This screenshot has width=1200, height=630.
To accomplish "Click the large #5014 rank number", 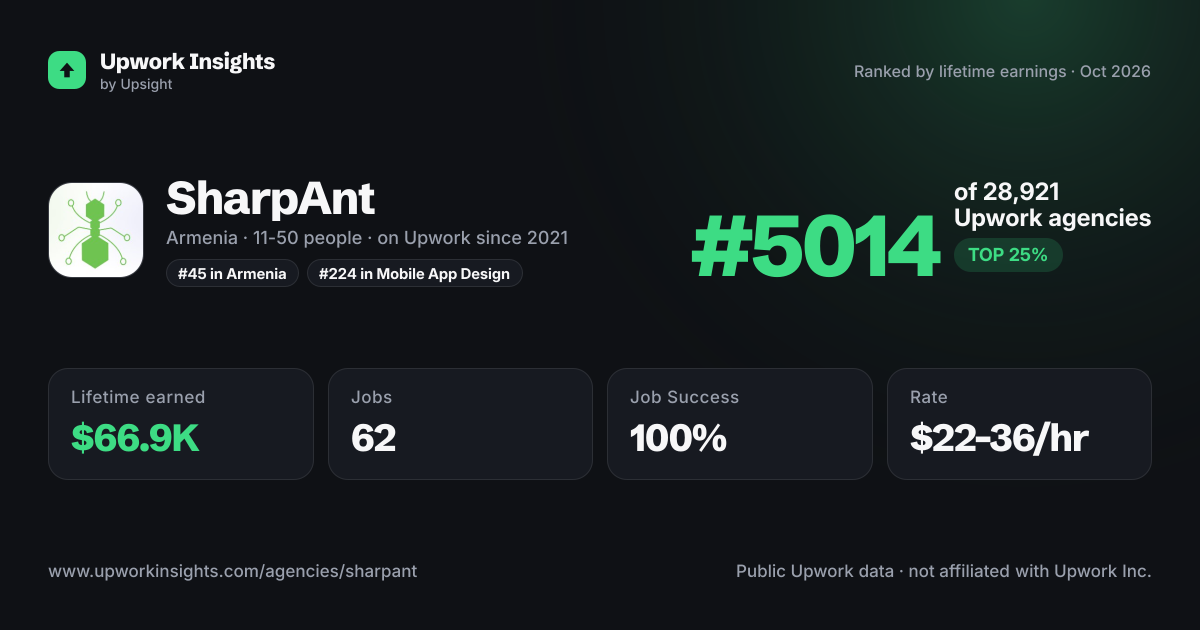I will point(816,248).
